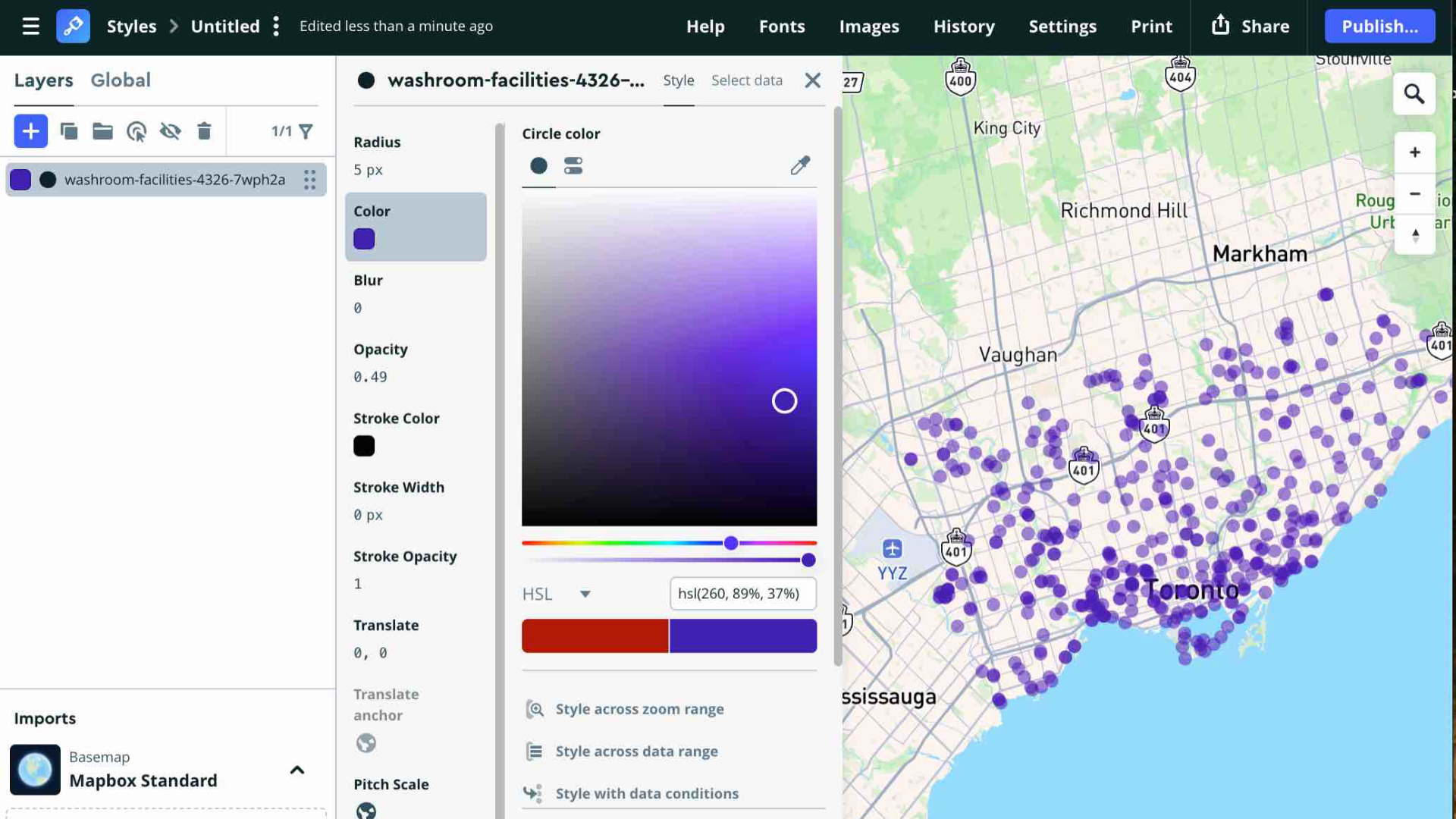Zoom in on the map
Viewport: 1456px width, 819px height.
pos(1414,152)
